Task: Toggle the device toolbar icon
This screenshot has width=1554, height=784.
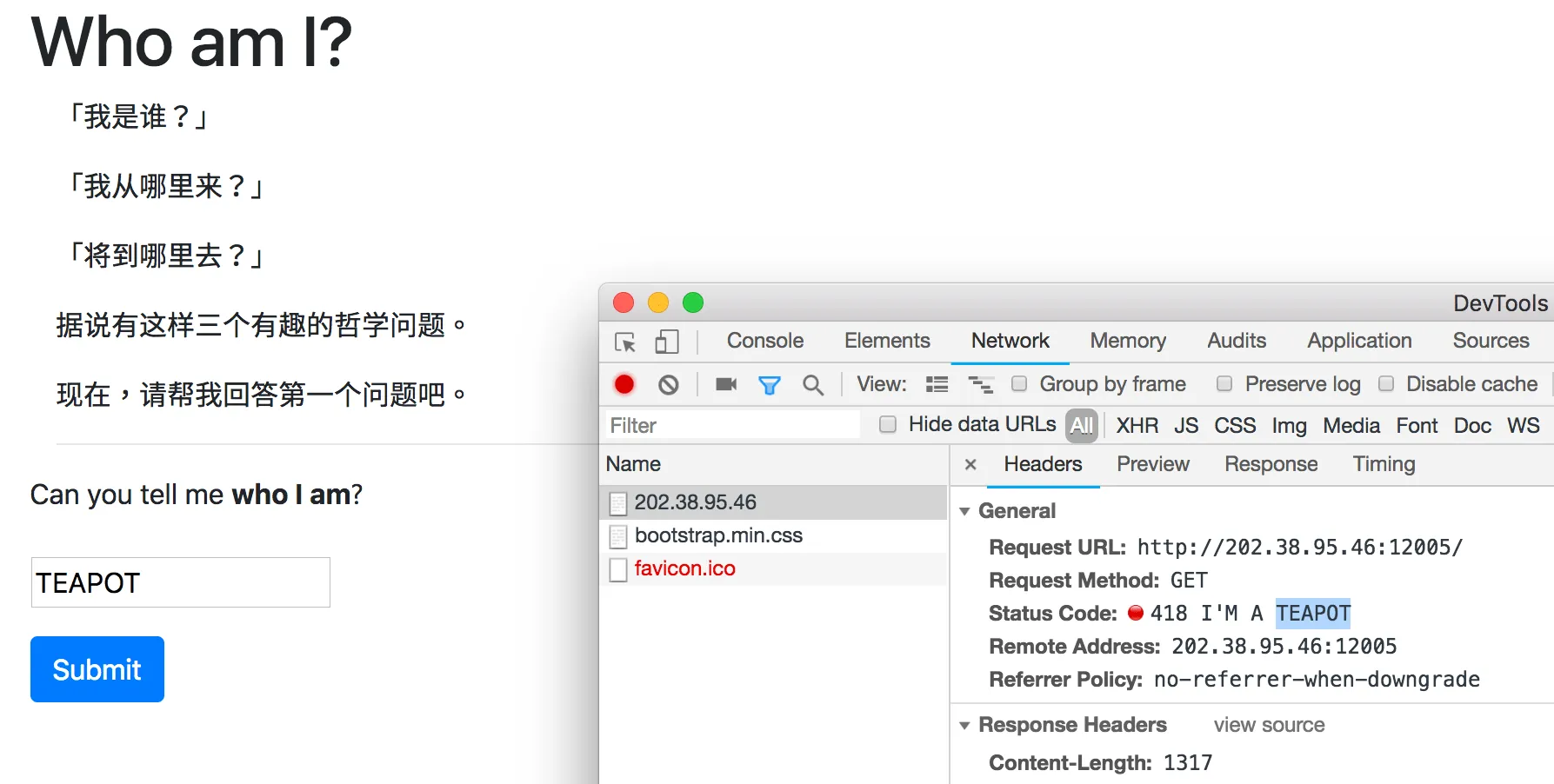Action: point(666,342)
